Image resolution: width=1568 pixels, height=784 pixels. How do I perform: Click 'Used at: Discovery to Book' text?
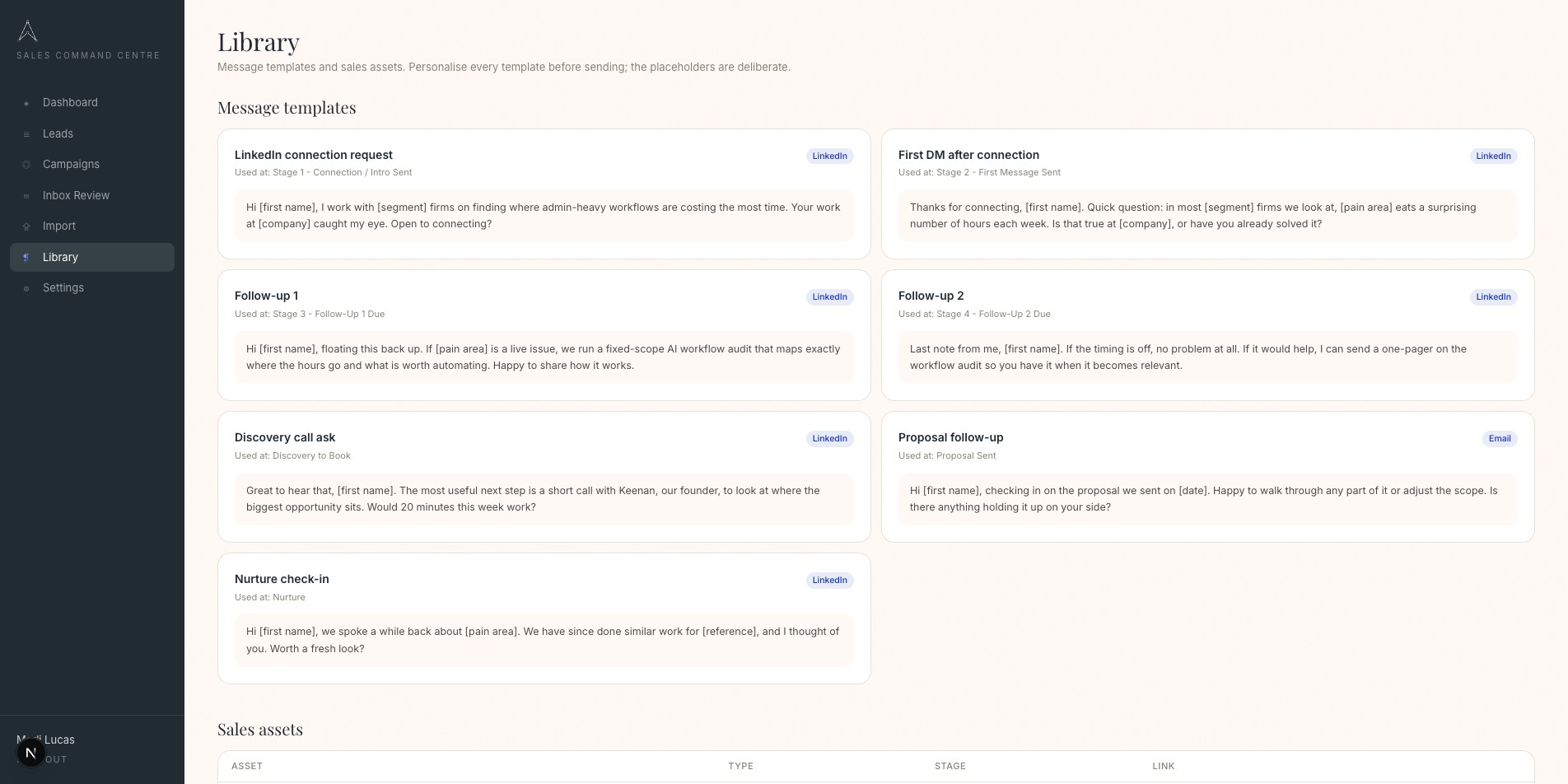pyautogui.click(x=292, y=455)
